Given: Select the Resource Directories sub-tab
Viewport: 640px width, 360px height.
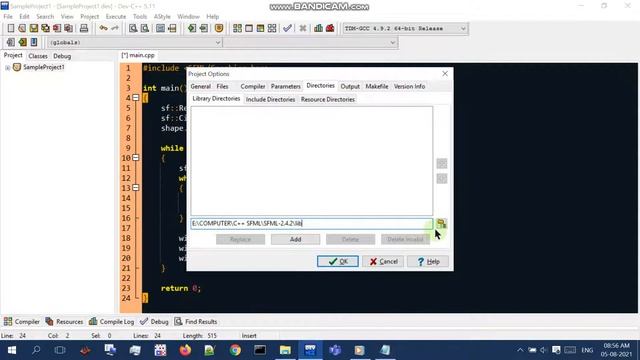Looking at the screenshot, I should click(328, 99).
